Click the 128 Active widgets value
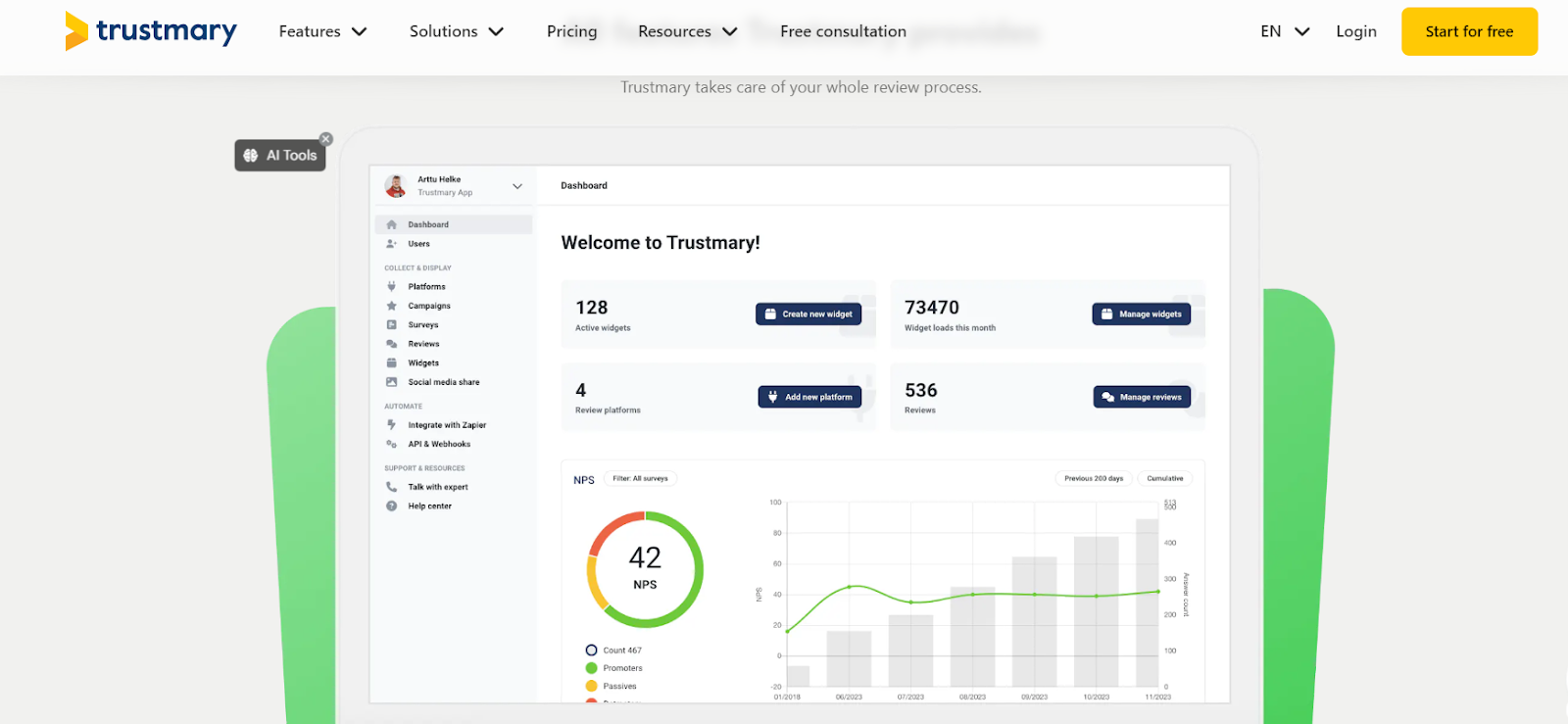 (x=592, y=308)
